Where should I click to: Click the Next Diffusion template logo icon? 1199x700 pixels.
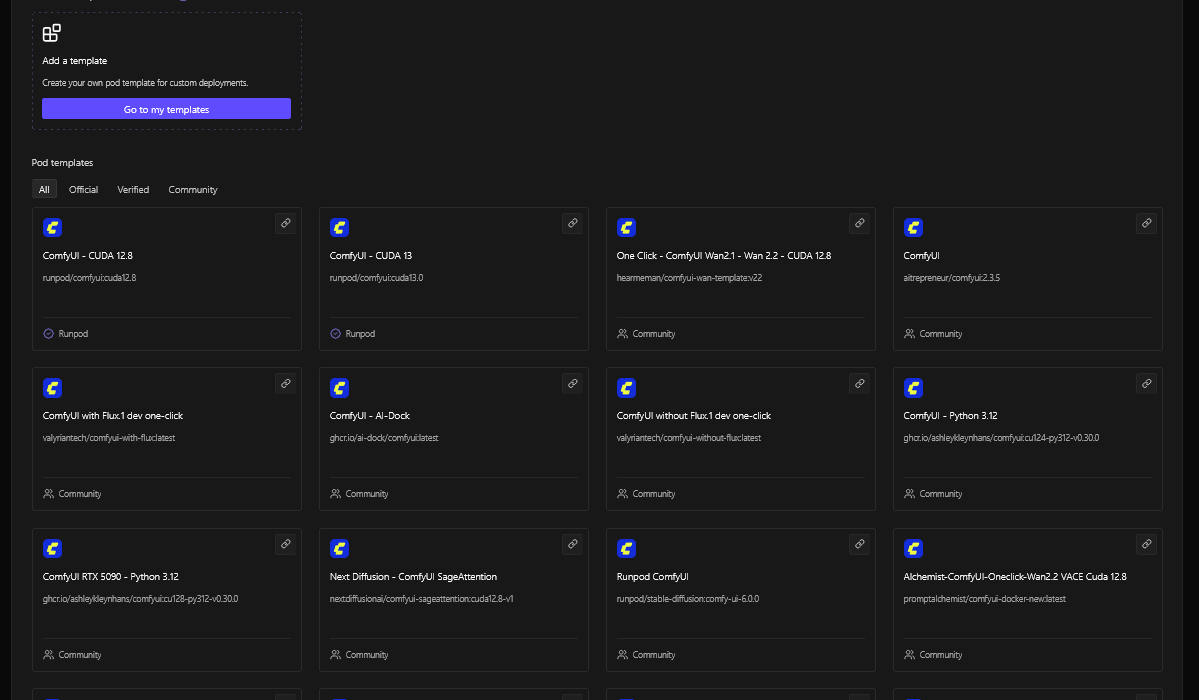(340, 549)
